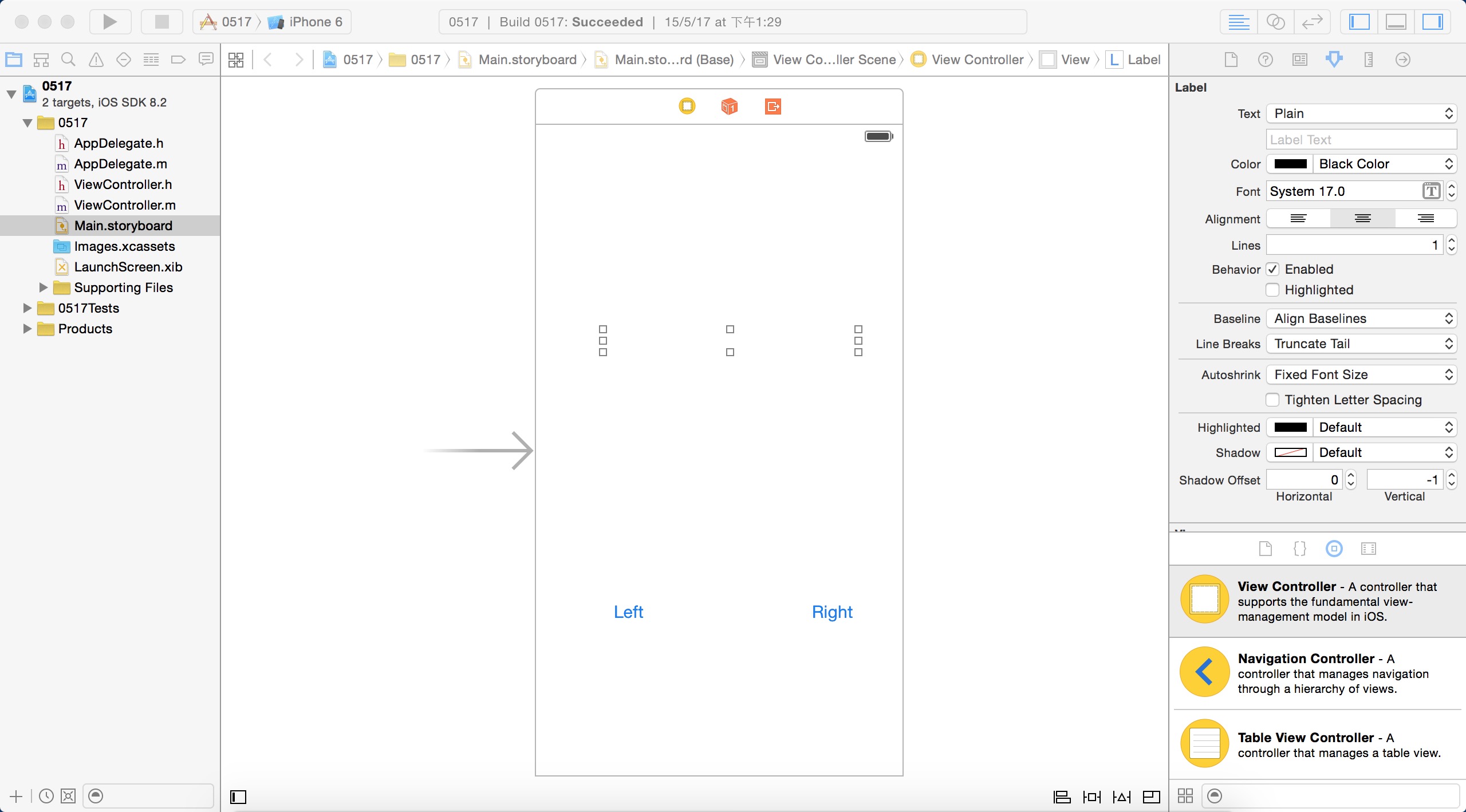Click the text color swatch

pos(1290,164)
